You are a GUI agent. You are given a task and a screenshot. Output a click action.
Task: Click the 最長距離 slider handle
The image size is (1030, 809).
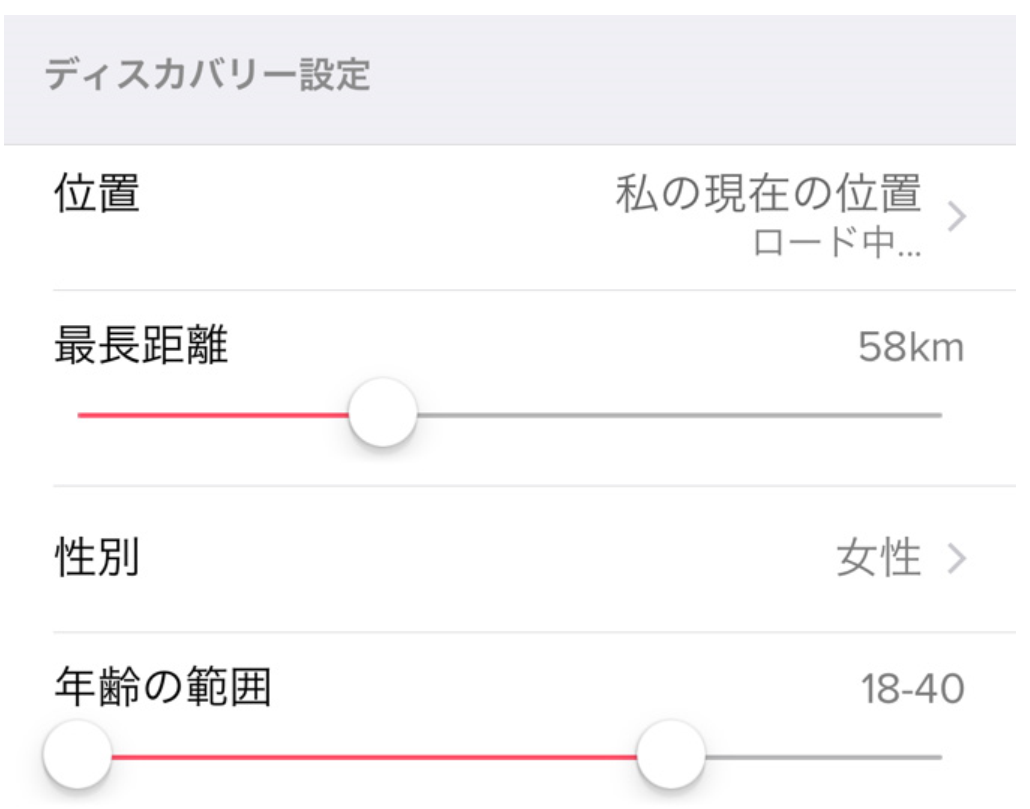pos(382,414)
